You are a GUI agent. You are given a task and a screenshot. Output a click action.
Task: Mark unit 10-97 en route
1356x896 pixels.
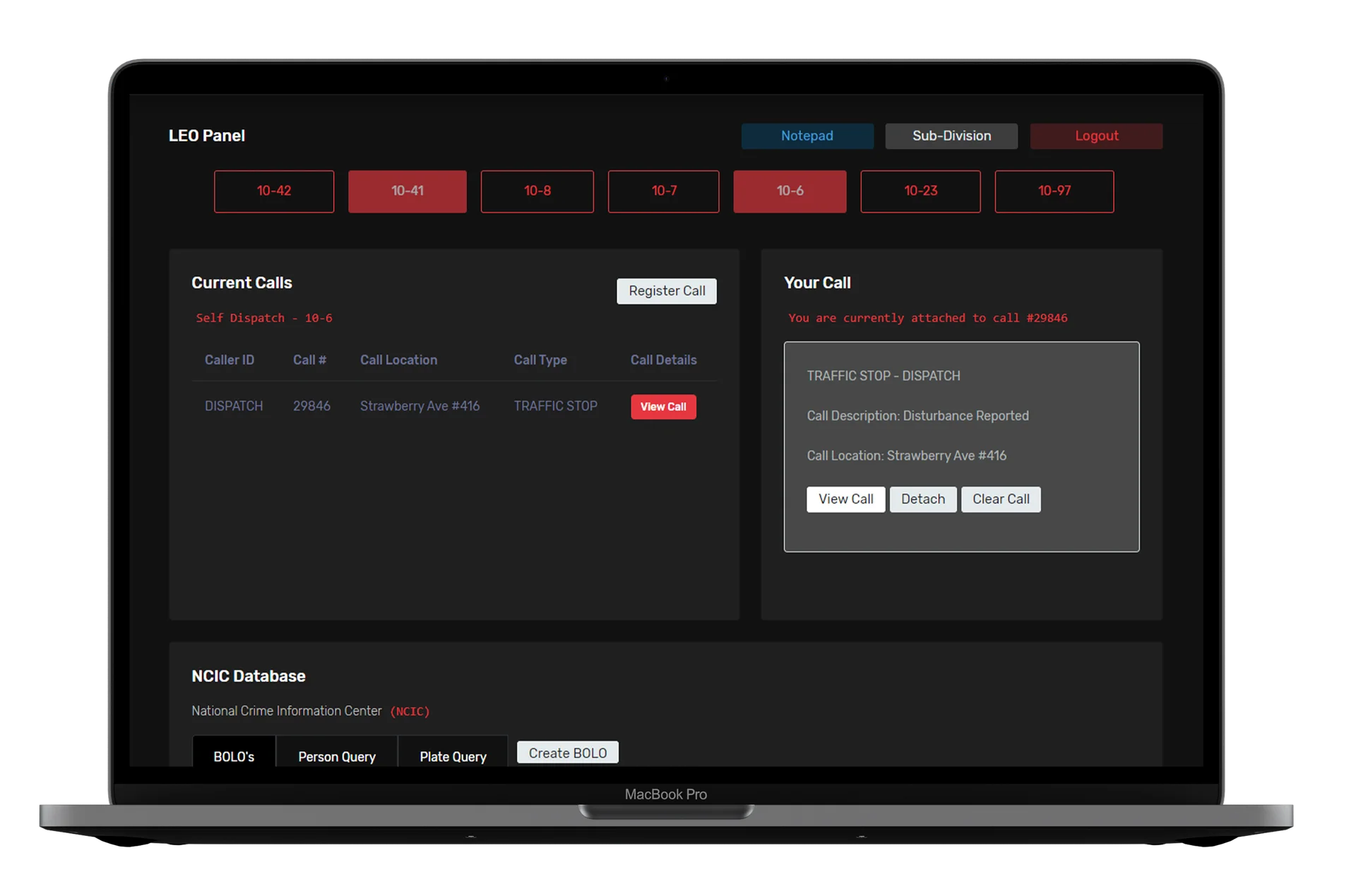pyautogui.click(x=1054, y=191)
